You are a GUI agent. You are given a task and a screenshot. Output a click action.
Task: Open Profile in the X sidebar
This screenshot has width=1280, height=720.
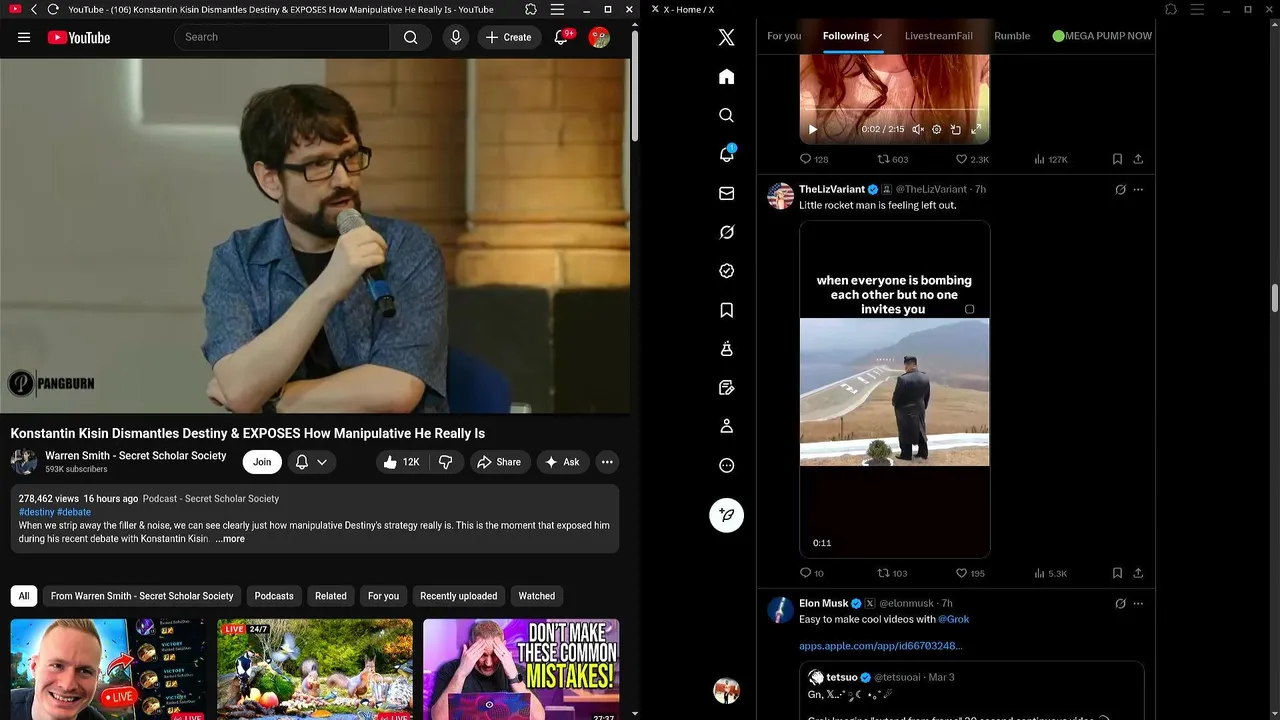pyautogui.click(x=727, y=426)
